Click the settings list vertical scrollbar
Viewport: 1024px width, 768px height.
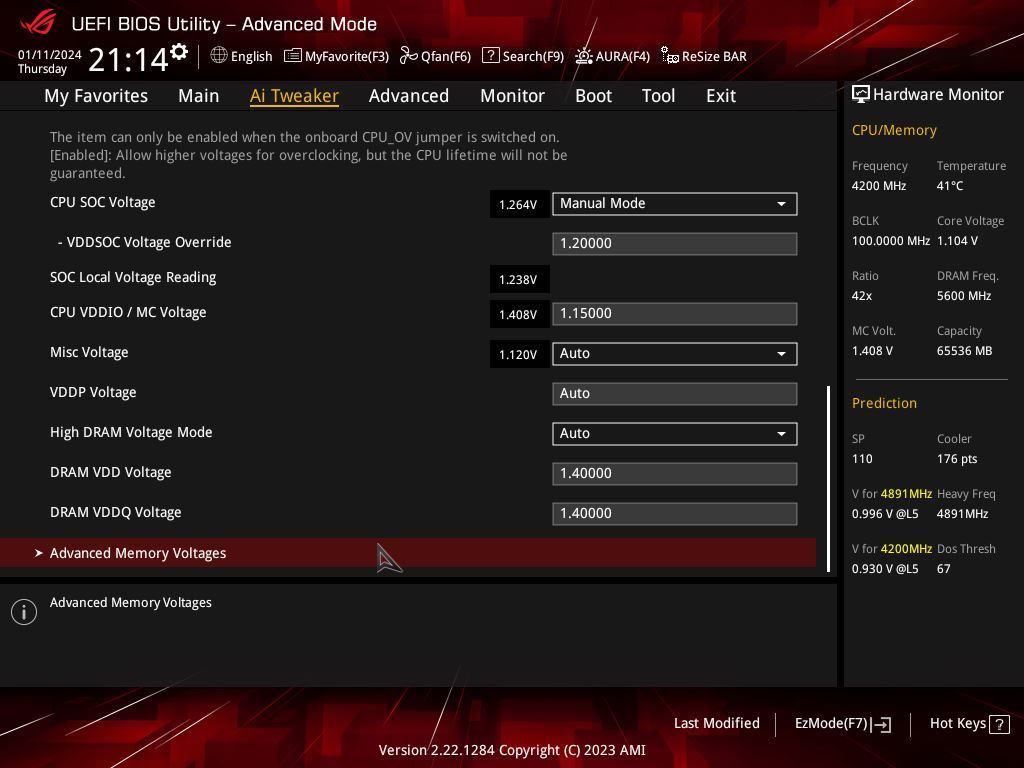829,479
